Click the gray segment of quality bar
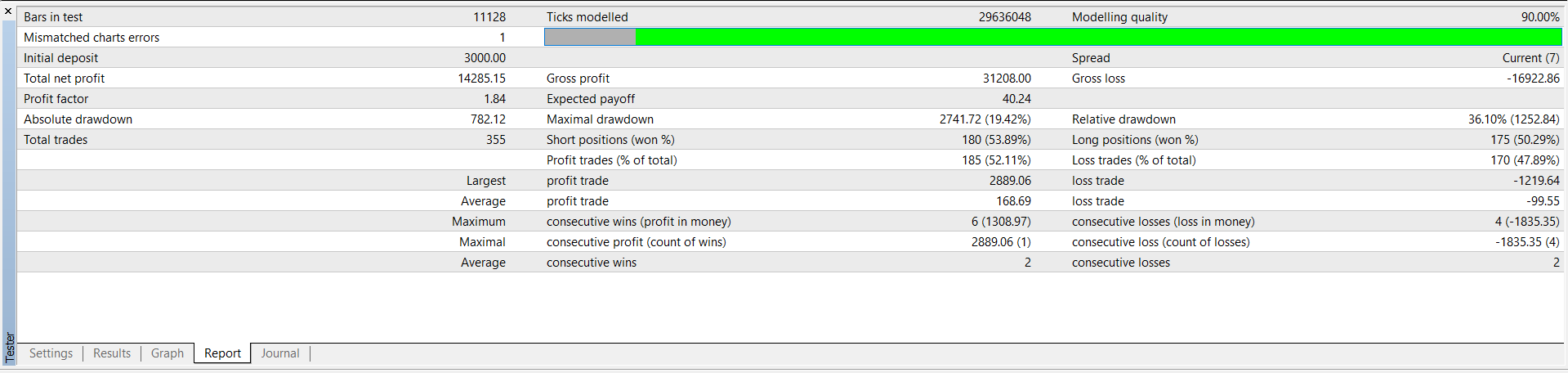Viewport: 1568px width, 373px height. click(590, 37)
